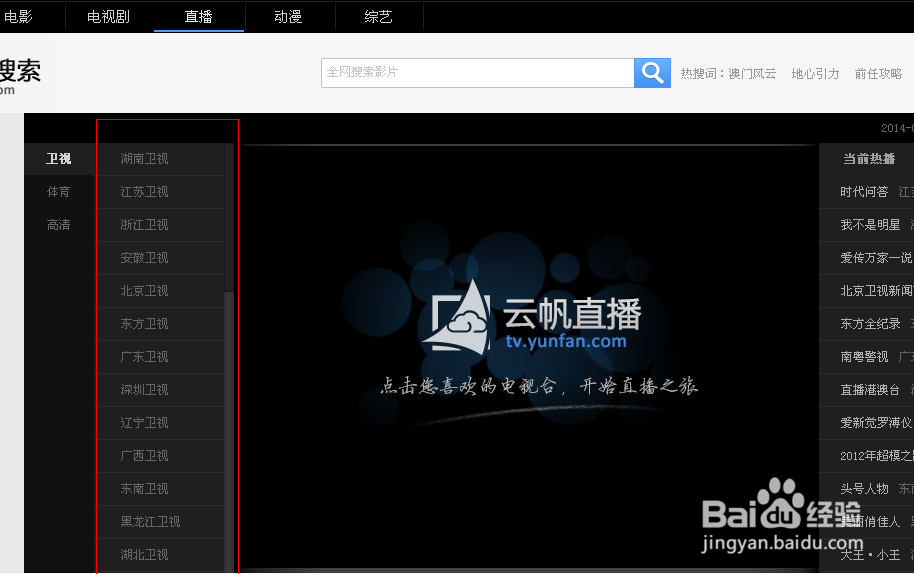Click hot search term 澳门风云

(x=752, y=73)
